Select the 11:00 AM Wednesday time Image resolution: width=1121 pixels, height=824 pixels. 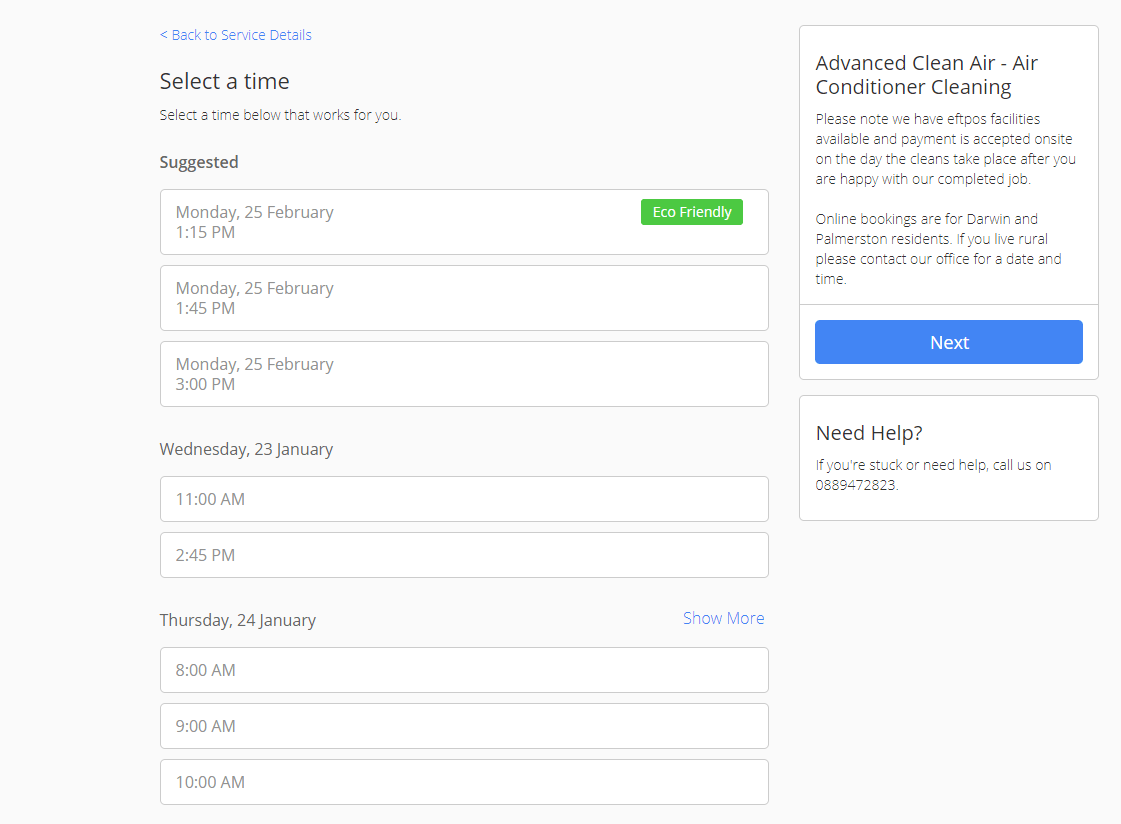point(464,499)
